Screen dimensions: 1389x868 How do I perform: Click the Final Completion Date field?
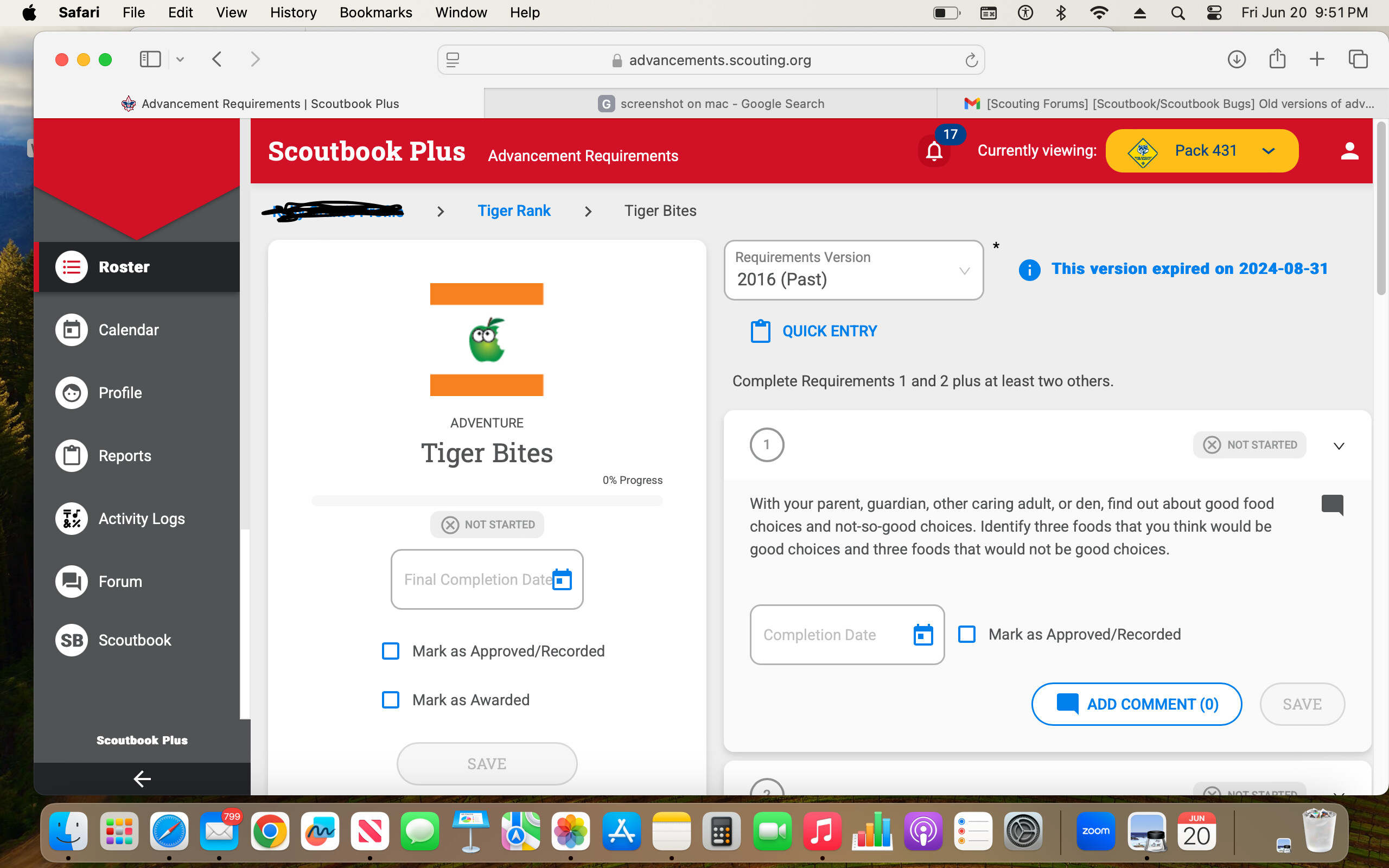click(487, 579)
